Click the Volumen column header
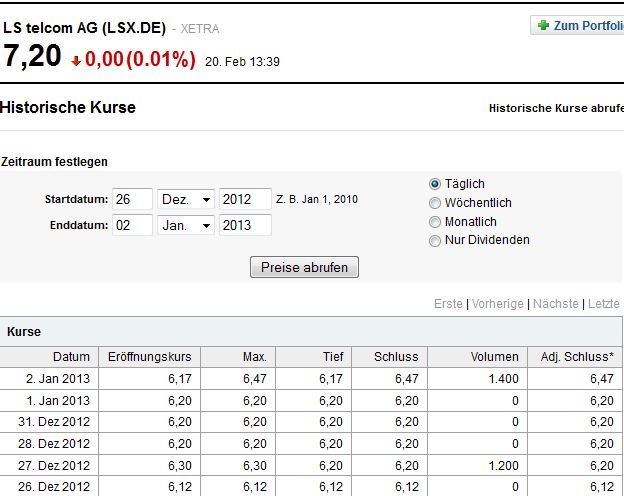This screenshot has height=496, width=624. [x=494, y=357]
